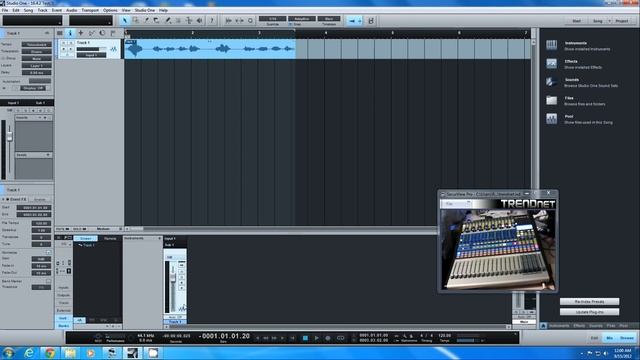Click the question mark help icon

coord(211,20)
